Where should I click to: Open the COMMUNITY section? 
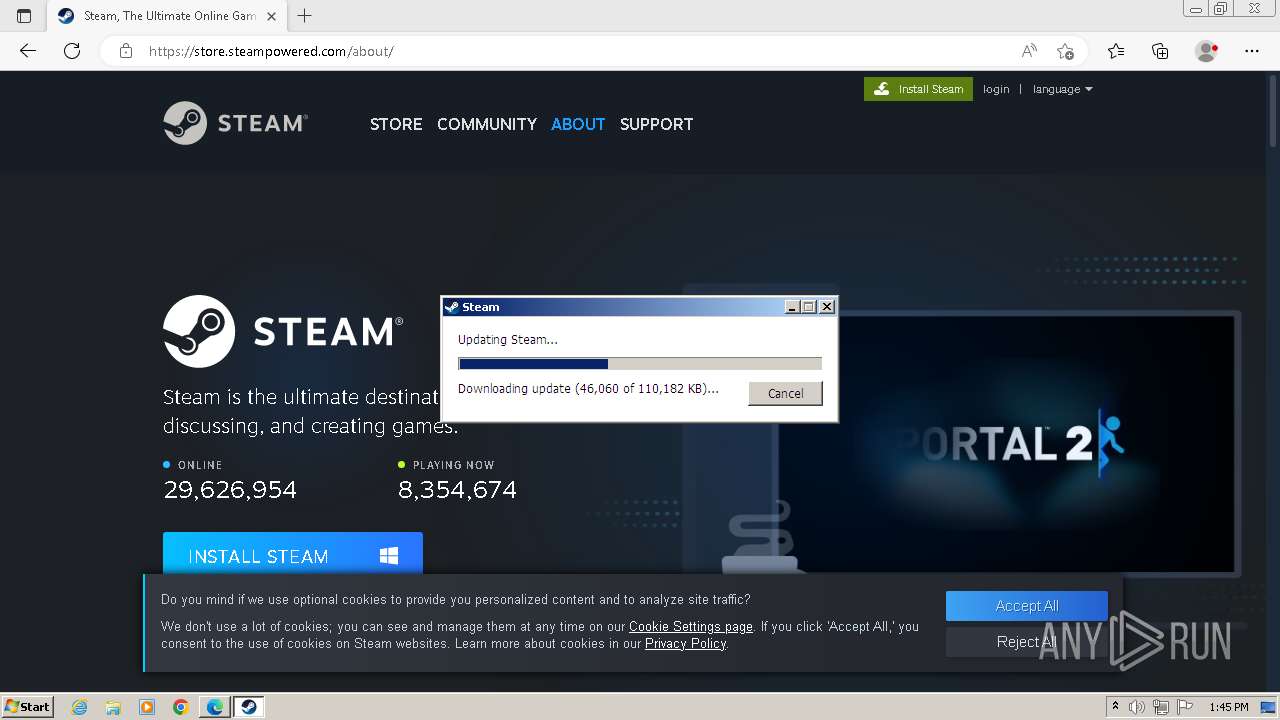coord(487,124)
